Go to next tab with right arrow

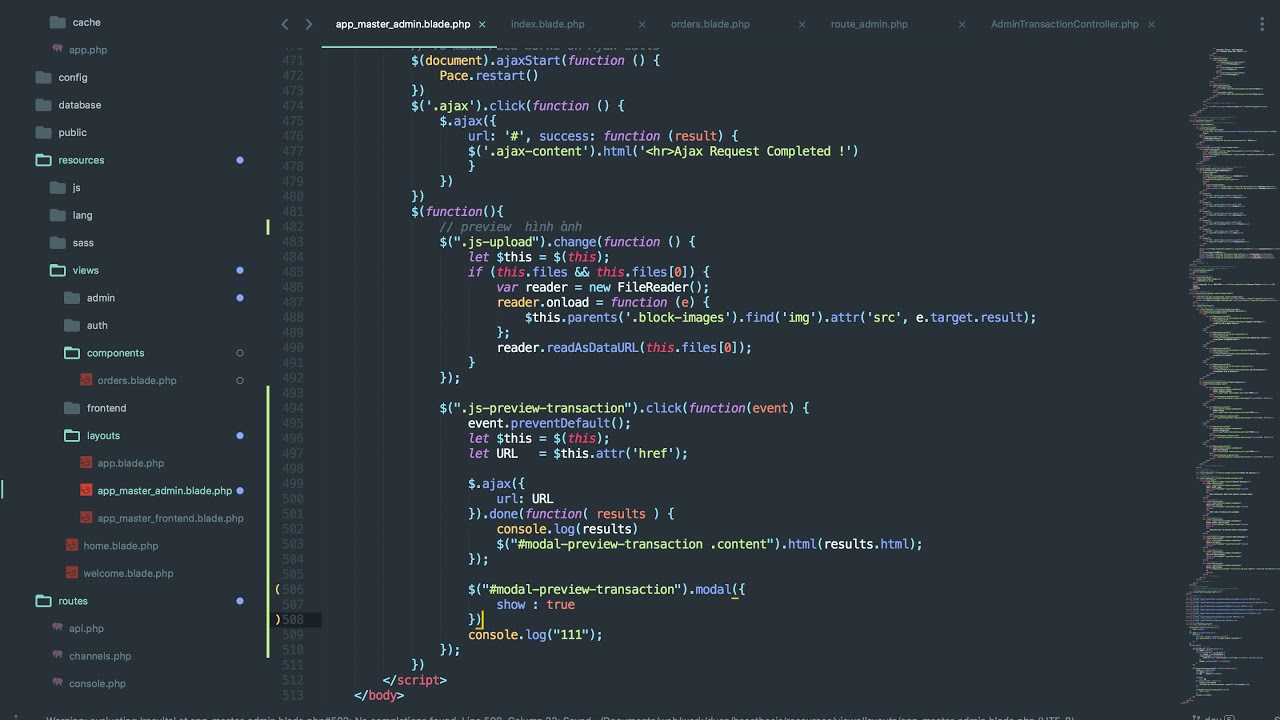pos(309,24)
